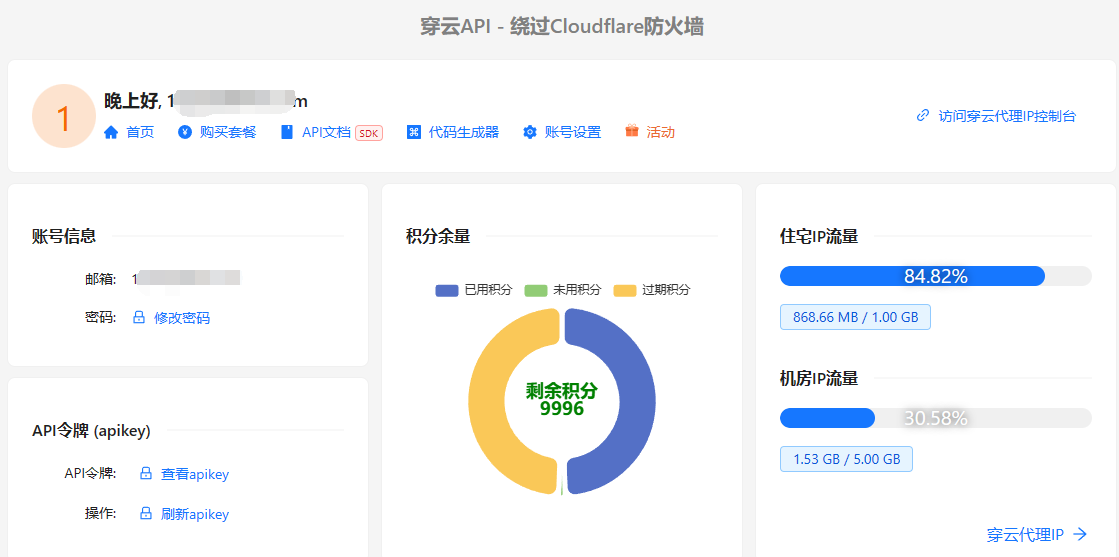The height and width of the screenshot is (557, 1119).
Task: Click the arrow icon after 穿云代理IP
Action: tap(1080, 534)
